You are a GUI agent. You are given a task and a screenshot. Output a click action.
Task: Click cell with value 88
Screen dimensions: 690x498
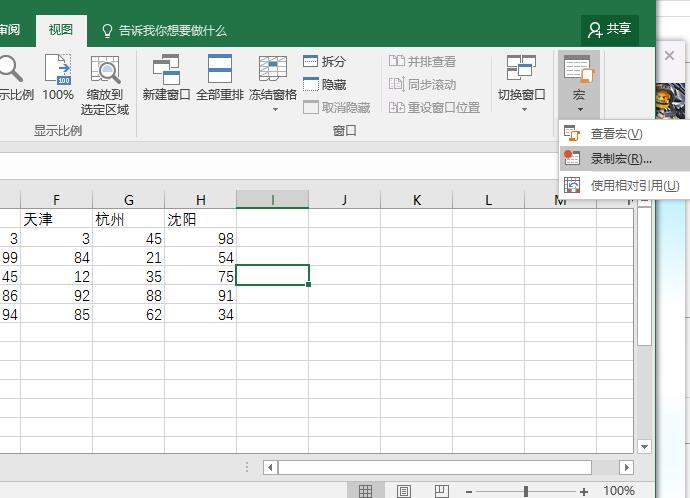coord(128,295)
